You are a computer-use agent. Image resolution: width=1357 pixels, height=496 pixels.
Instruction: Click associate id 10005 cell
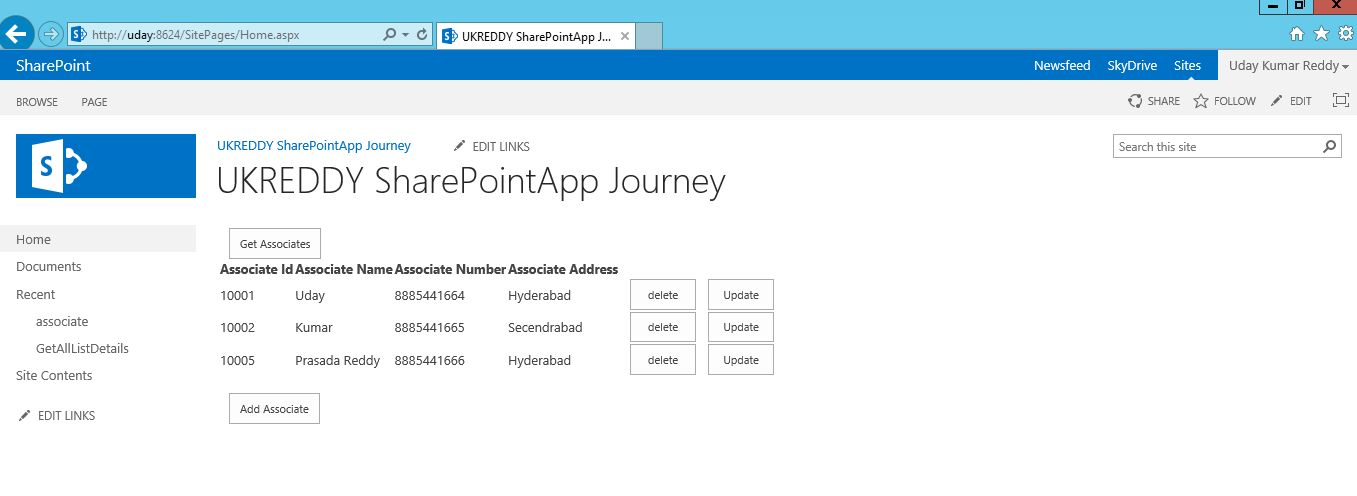point(238,361)
